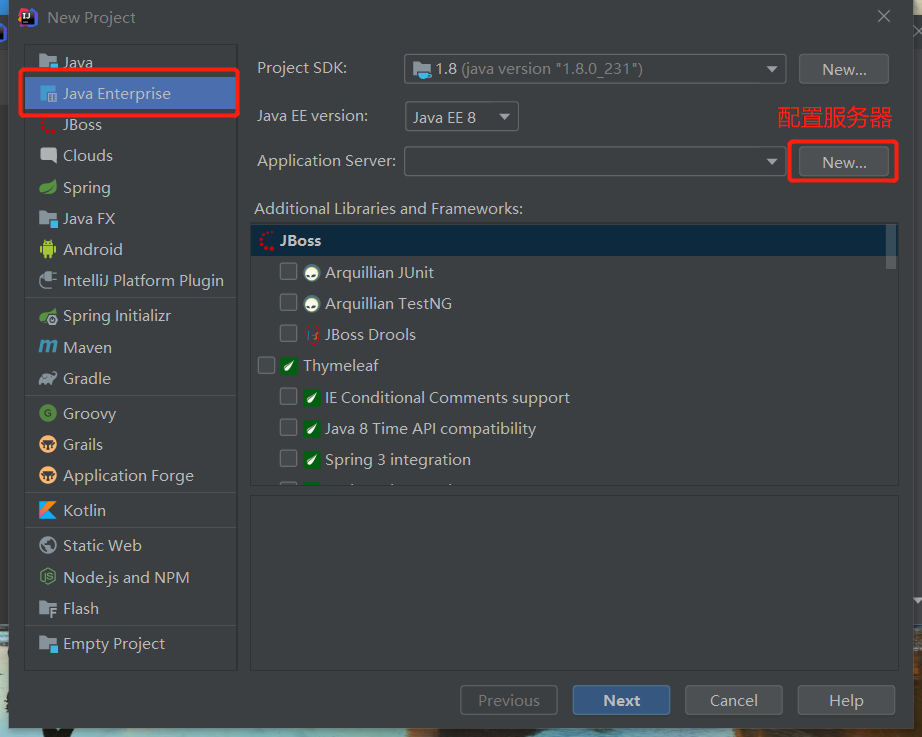Click the frameworks list scrollbar thumb
The image size is (922, 737).
click(x=891, y=246)
